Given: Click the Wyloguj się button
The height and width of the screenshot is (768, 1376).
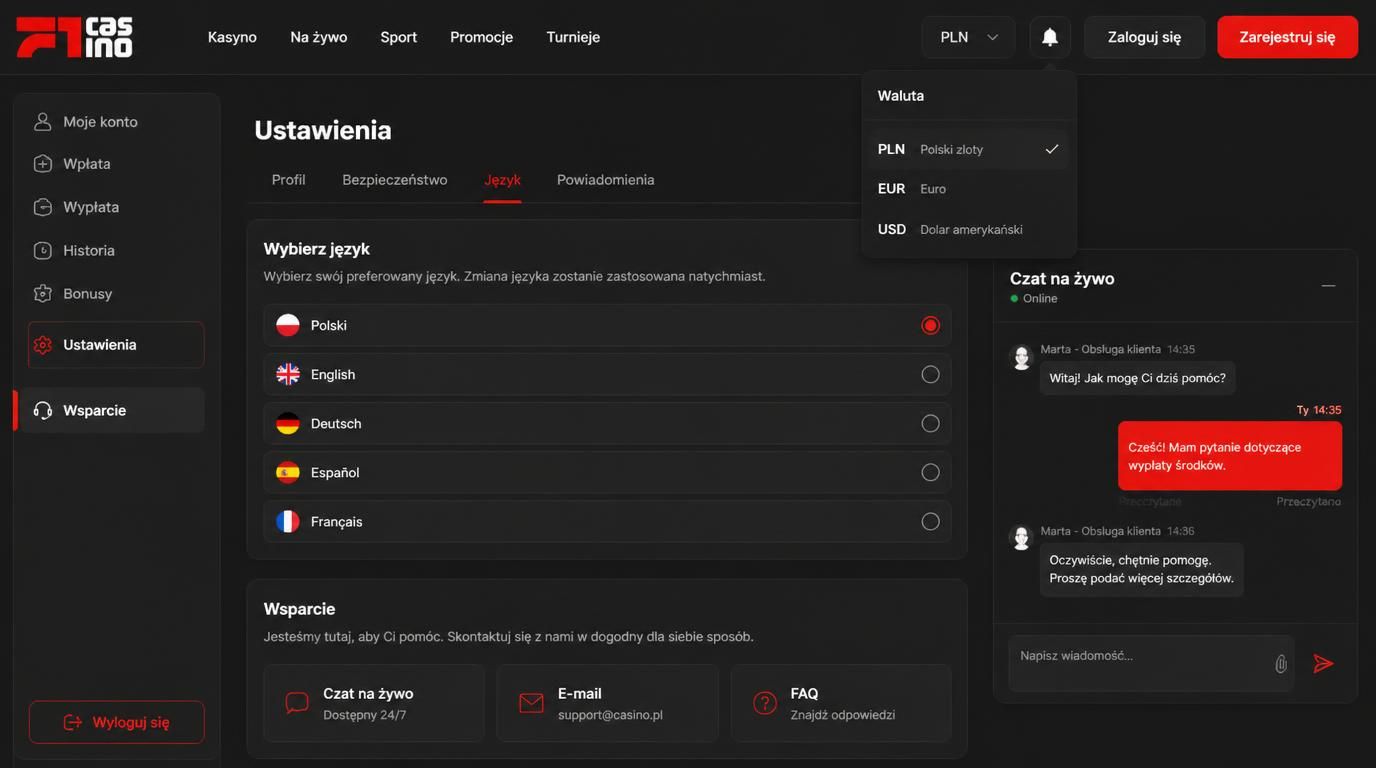Looking at the screenshot, I should coord(116,722).
